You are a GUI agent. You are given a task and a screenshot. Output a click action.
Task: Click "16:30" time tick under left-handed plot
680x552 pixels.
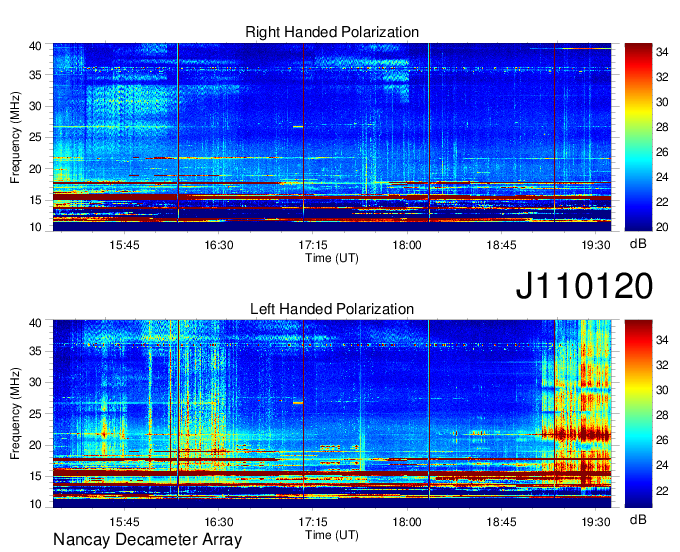219,522
